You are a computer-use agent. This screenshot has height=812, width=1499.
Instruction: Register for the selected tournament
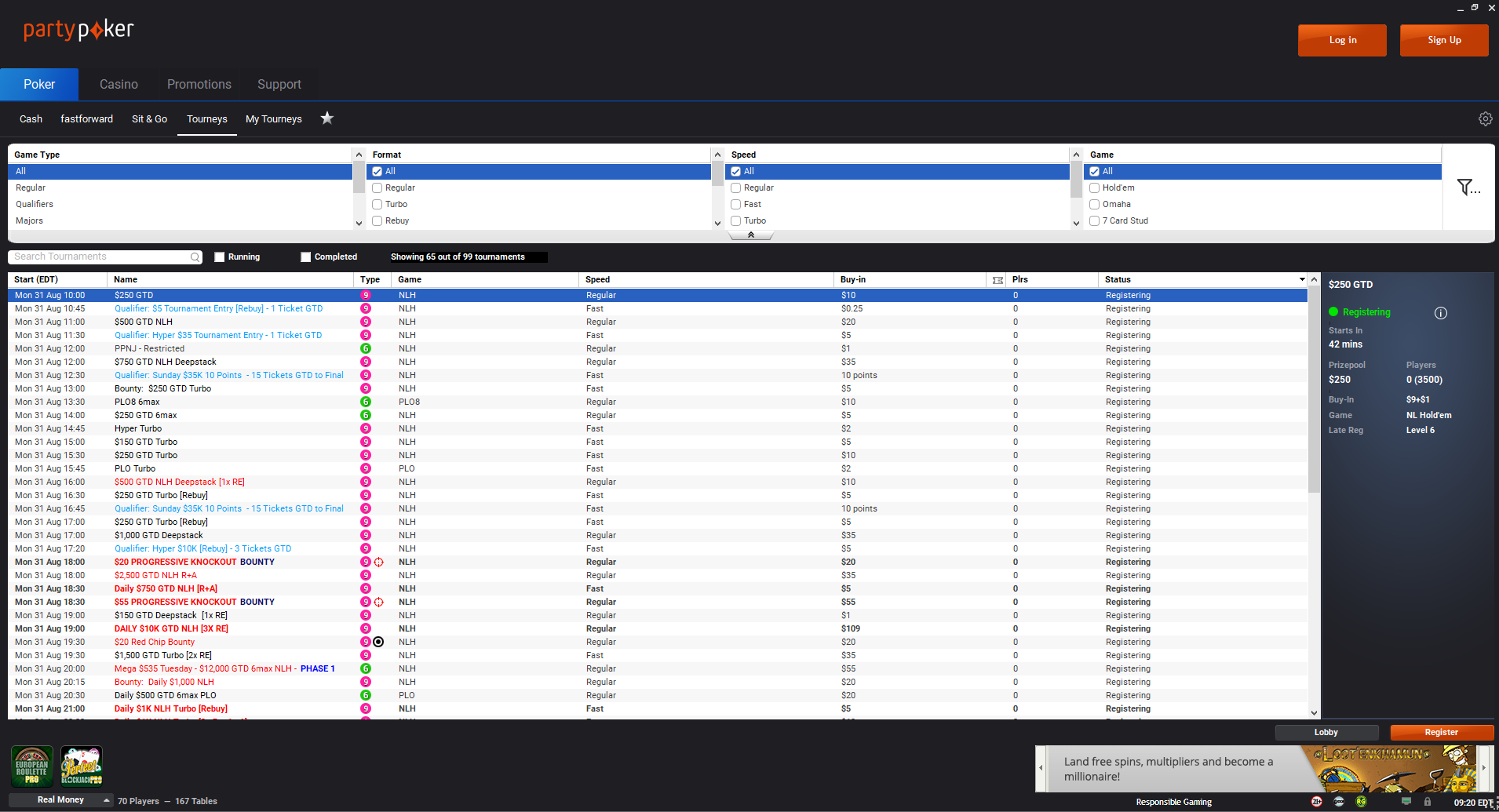(1442, 733)
